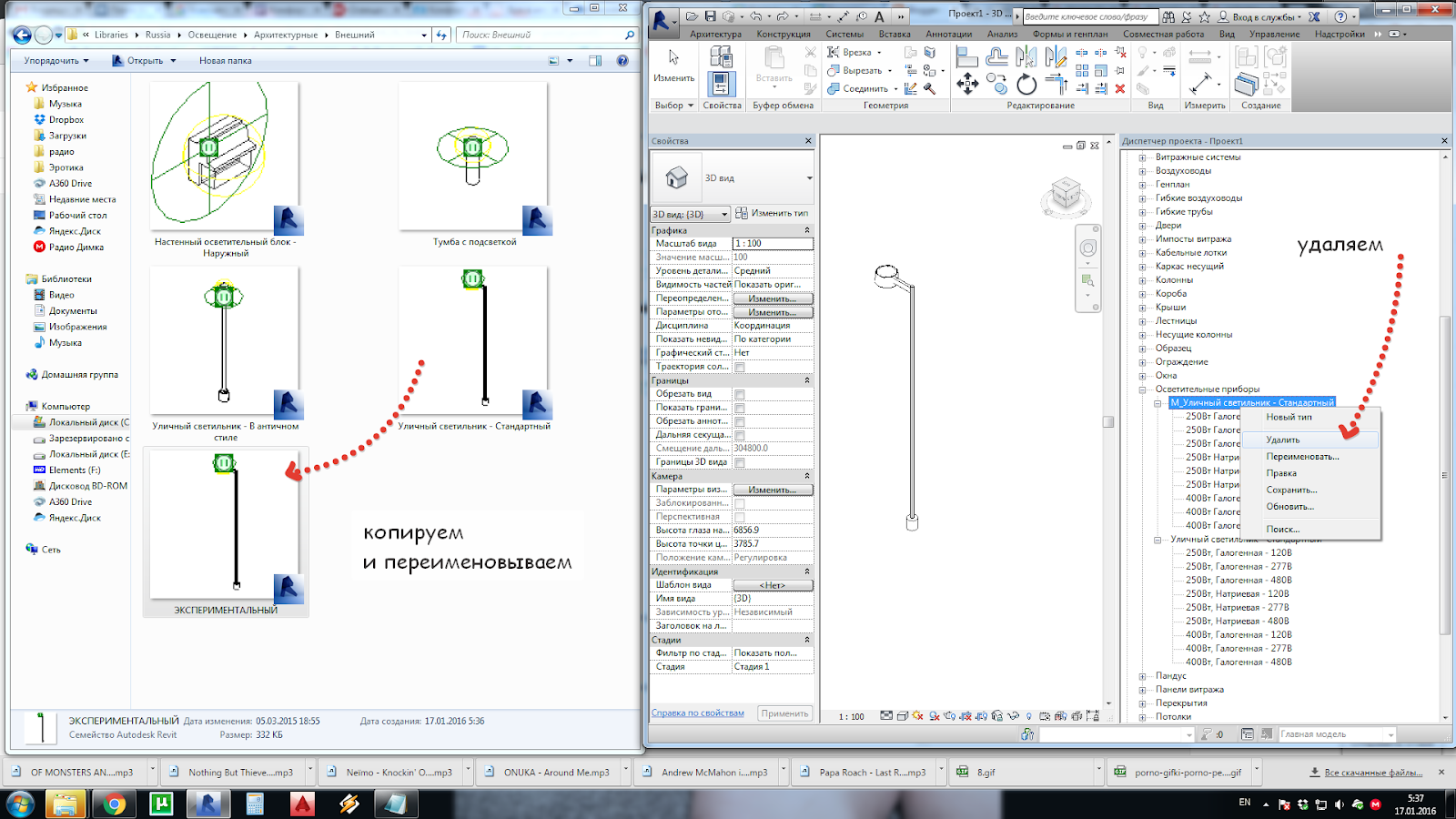Open the Справка по свойствам link
Viewport: 1456px width, 819px height.
click(x=698, y=713)
